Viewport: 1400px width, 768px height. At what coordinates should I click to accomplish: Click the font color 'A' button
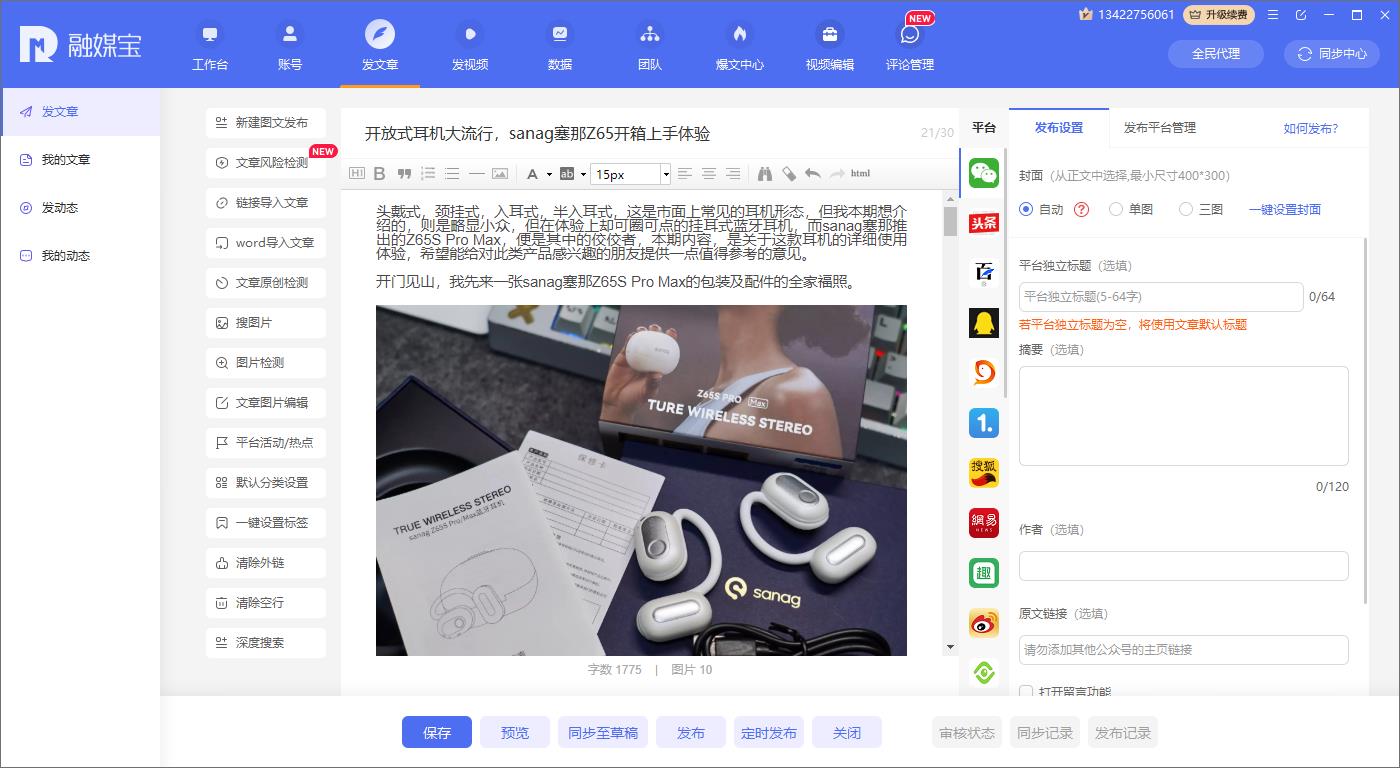click(x=533, y=174)
